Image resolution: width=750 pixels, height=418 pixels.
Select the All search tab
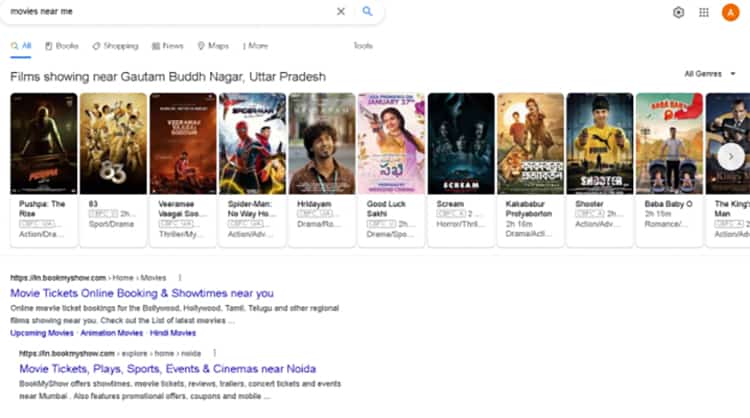point(21,46)
